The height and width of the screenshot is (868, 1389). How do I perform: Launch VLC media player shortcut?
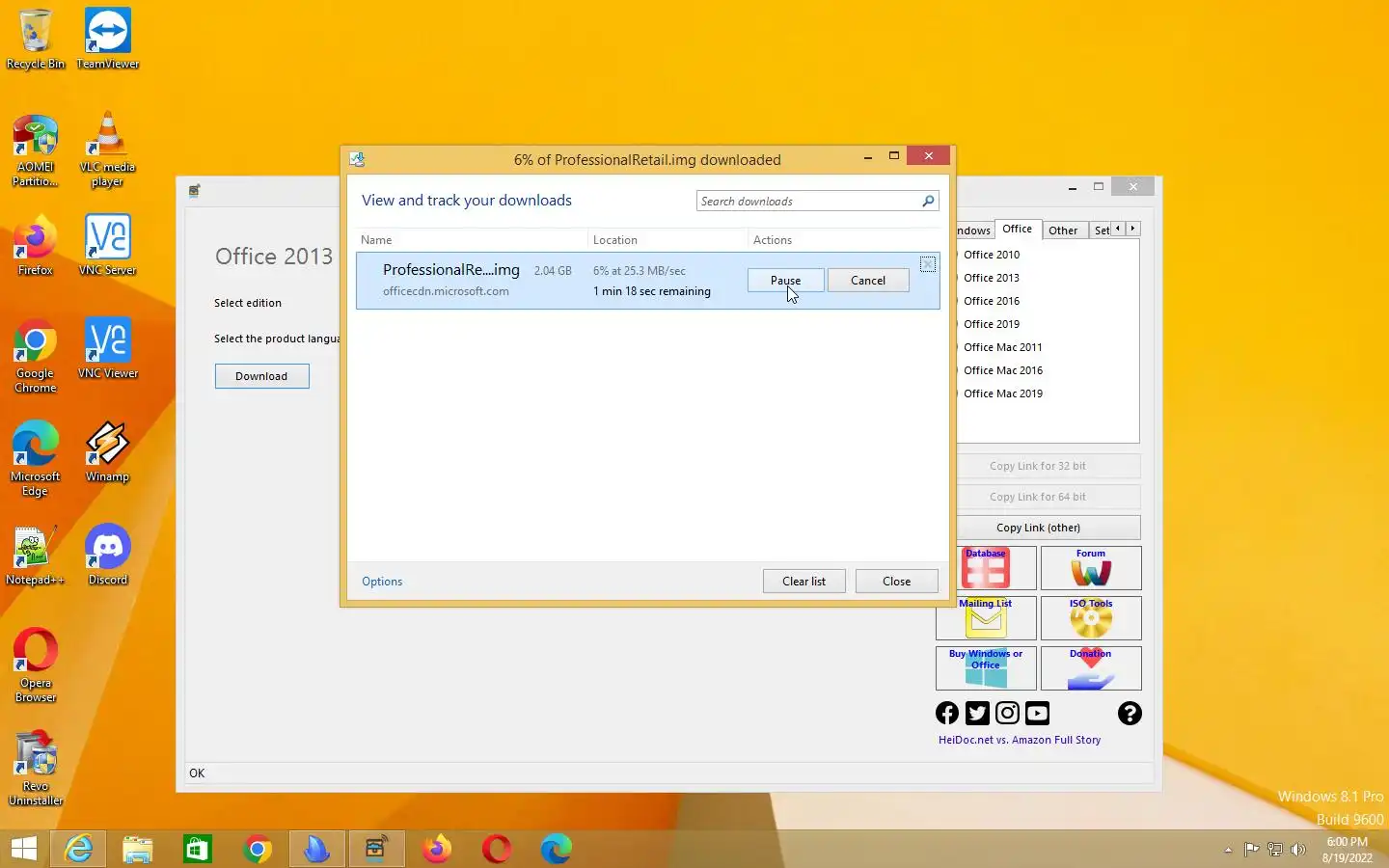coord(107,150)
